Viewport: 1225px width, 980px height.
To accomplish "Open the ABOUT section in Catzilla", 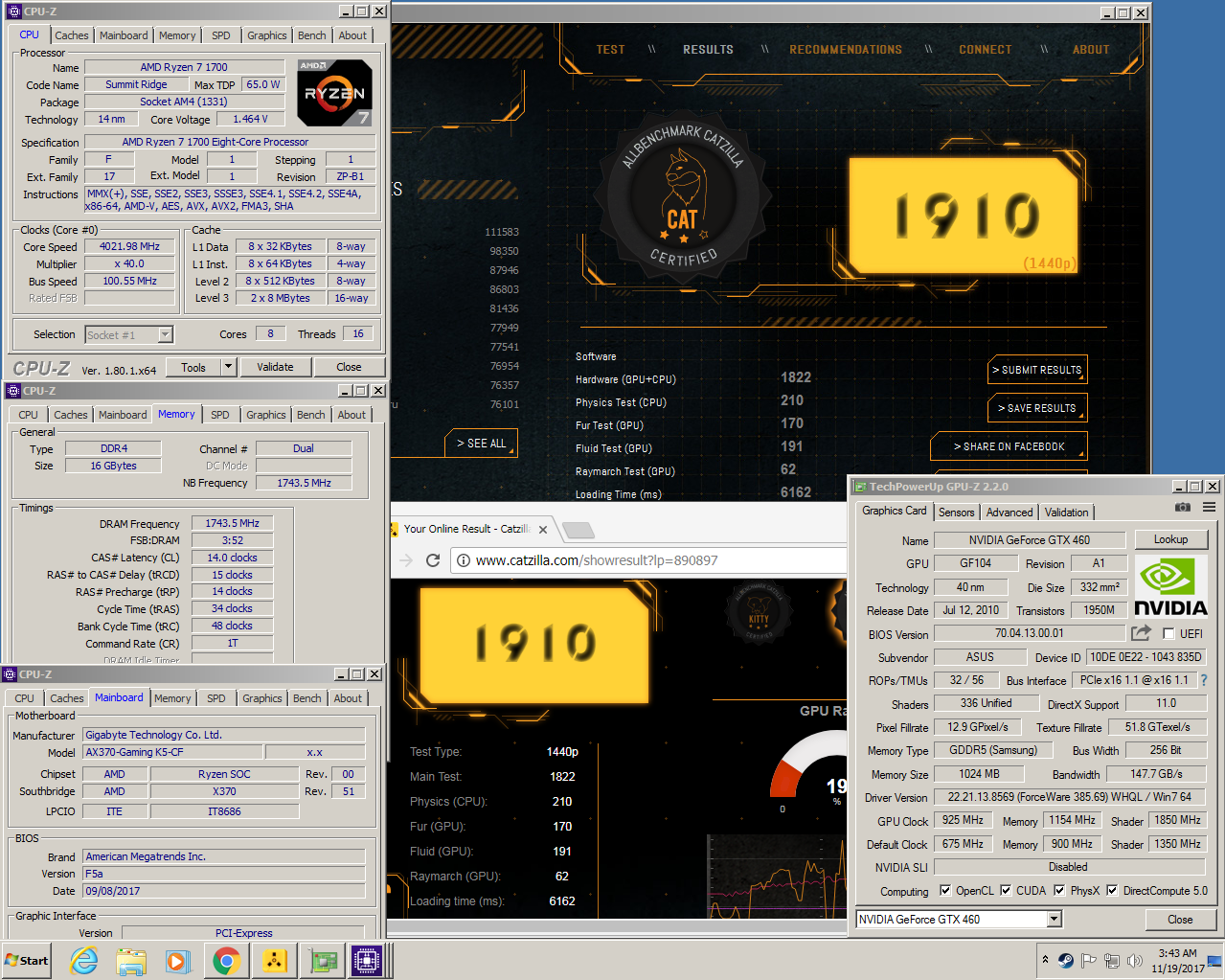I will (x=1091, y=50).
